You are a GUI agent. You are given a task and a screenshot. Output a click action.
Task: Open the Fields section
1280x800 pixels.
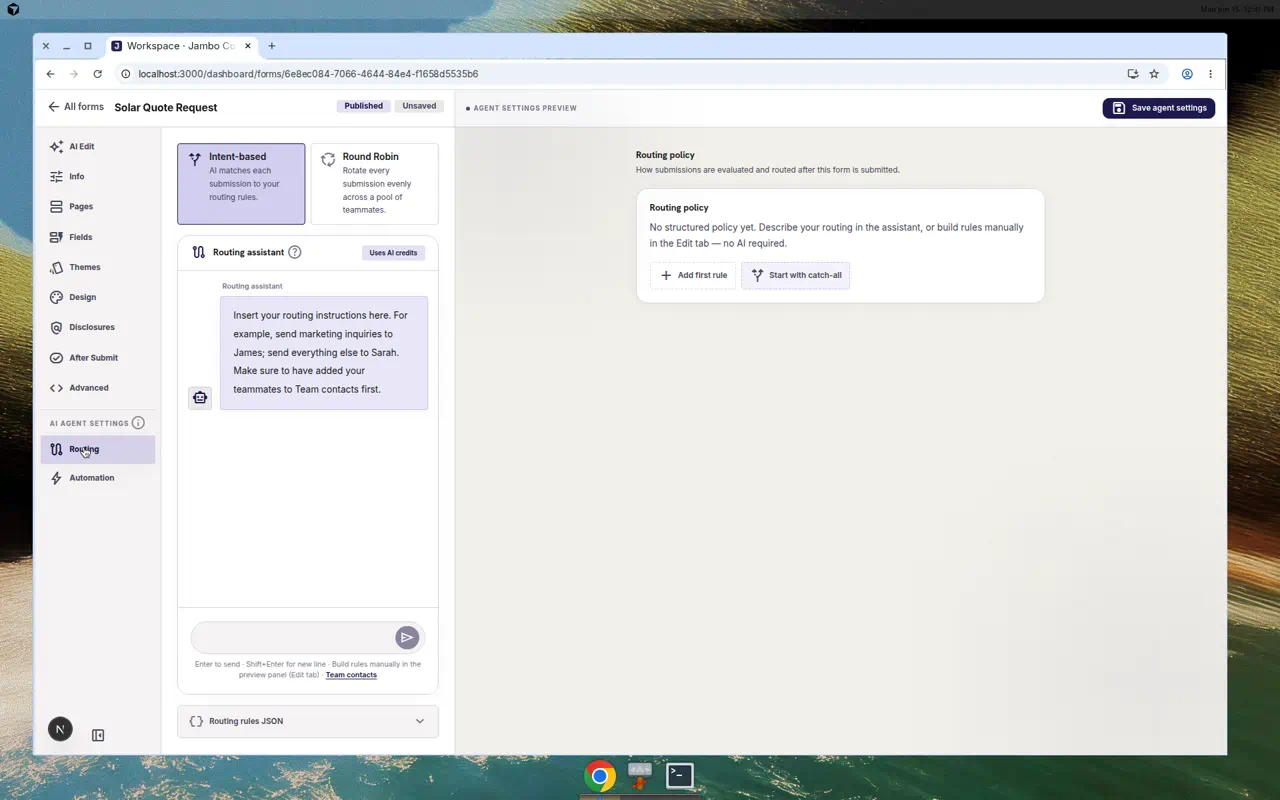[98, 237]
